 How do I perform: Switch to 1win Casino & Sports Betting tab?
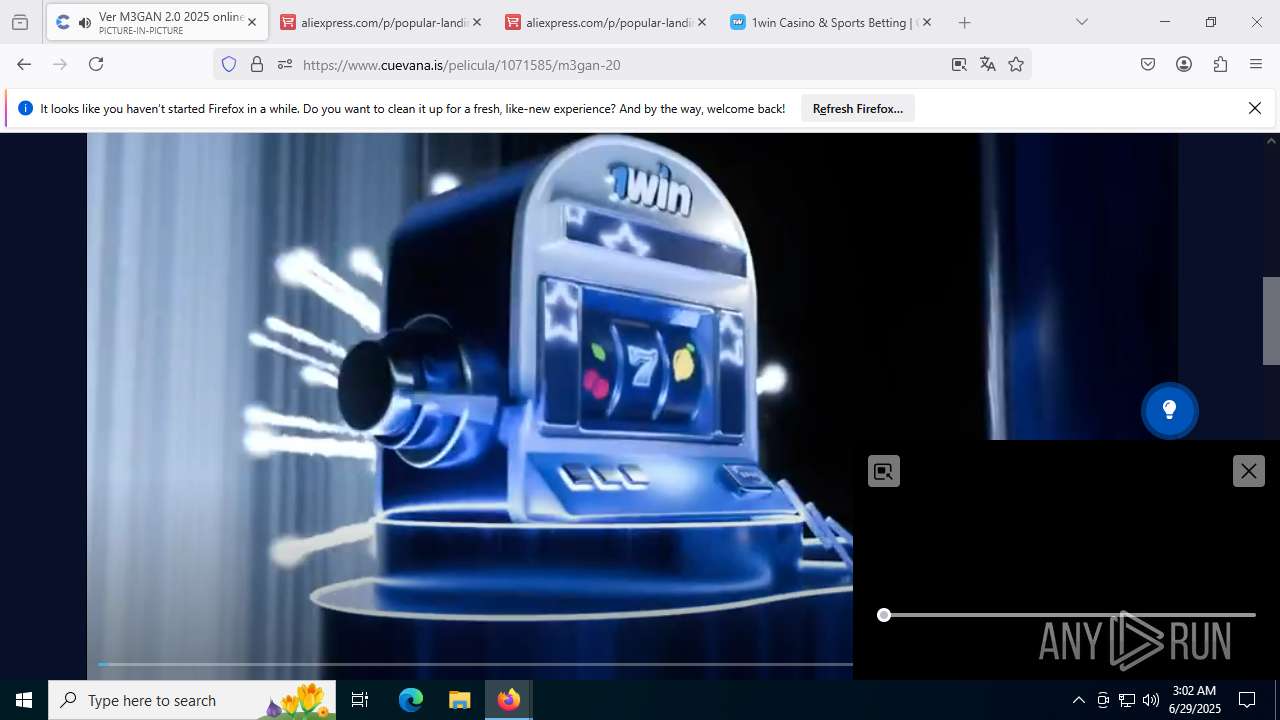click(x=831, y=22)
